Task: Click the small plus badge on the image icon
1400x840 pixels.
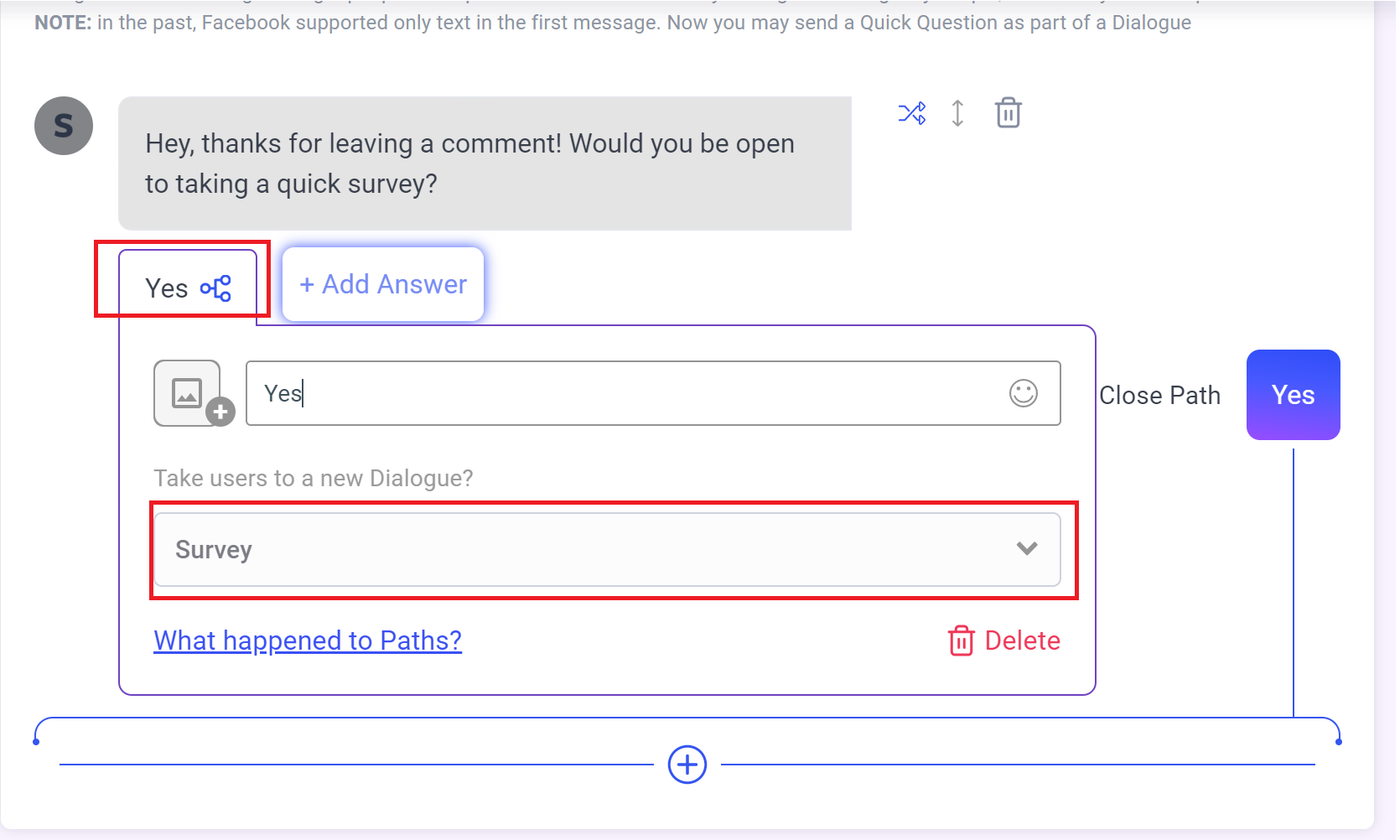Action: coord(220,412)
